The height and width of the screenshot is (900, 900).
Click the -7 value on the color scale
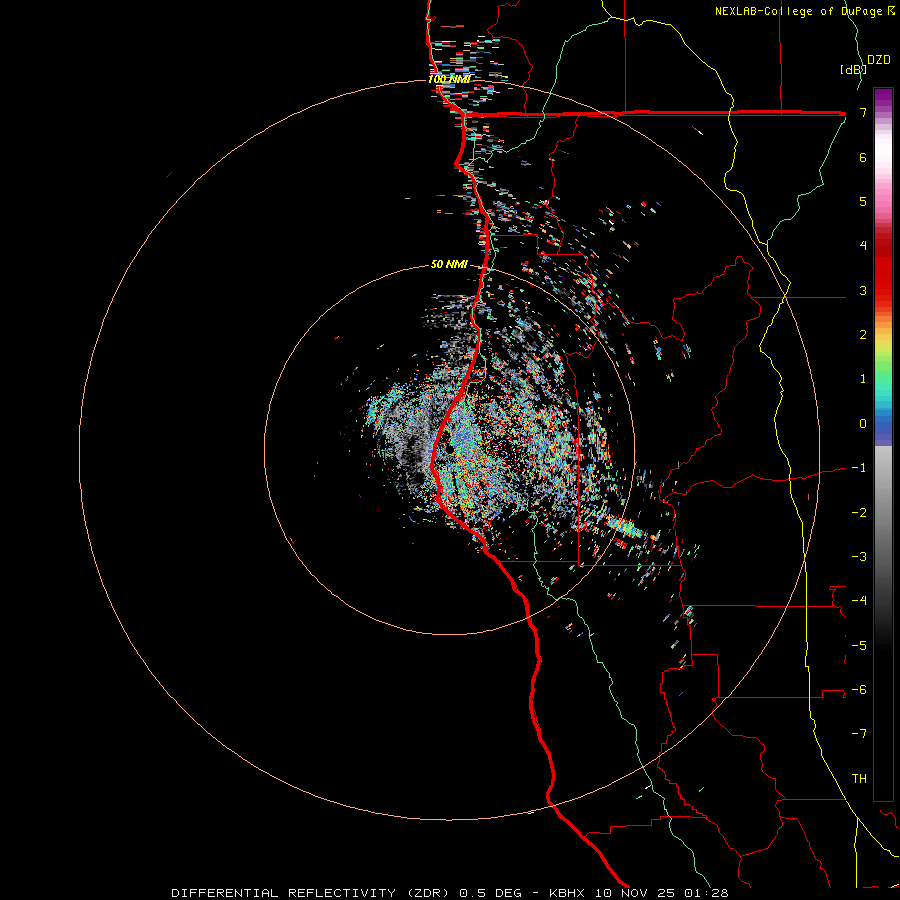tap(859, 734)
